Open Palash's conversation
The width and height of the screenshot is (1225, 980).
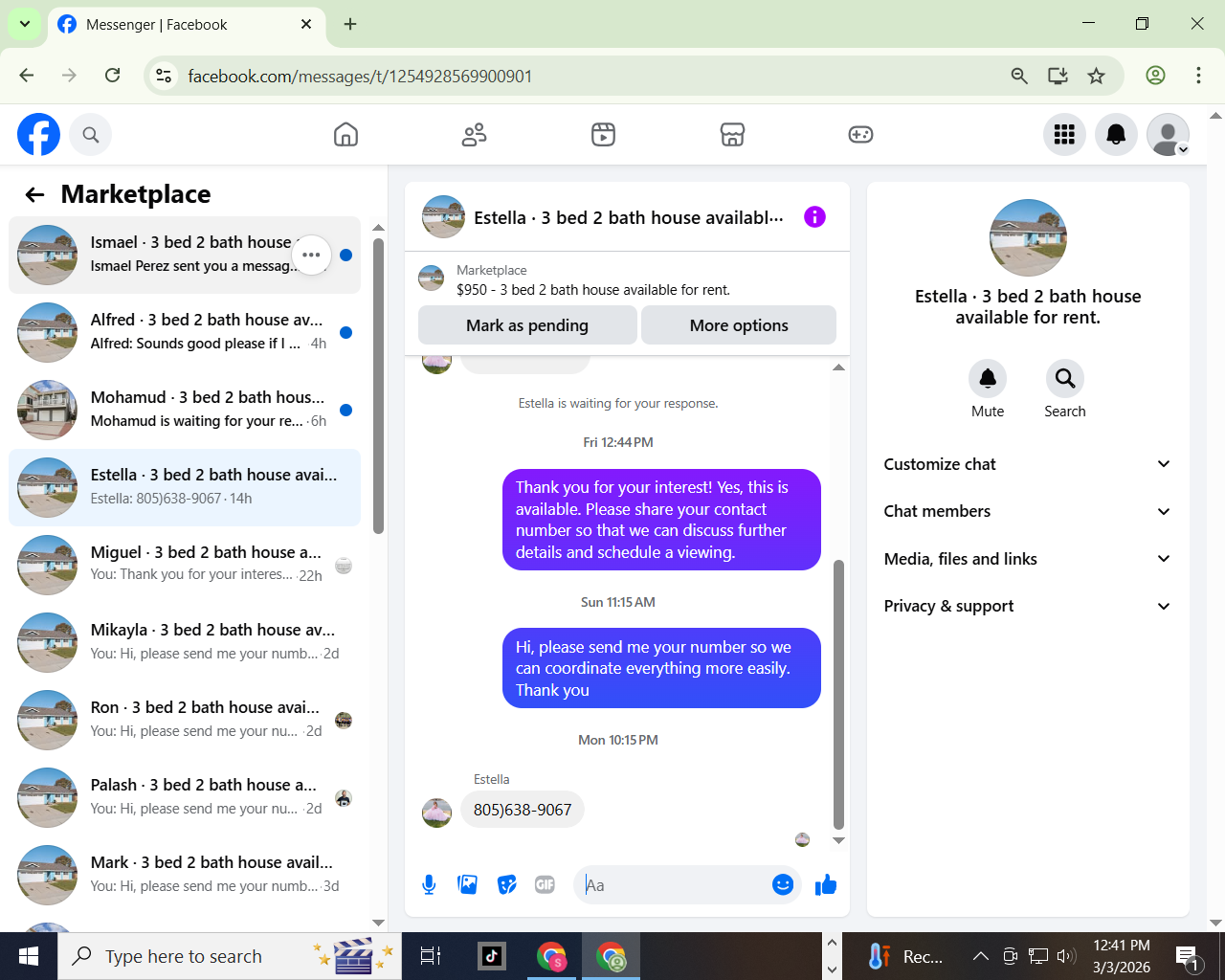point(185,797)
